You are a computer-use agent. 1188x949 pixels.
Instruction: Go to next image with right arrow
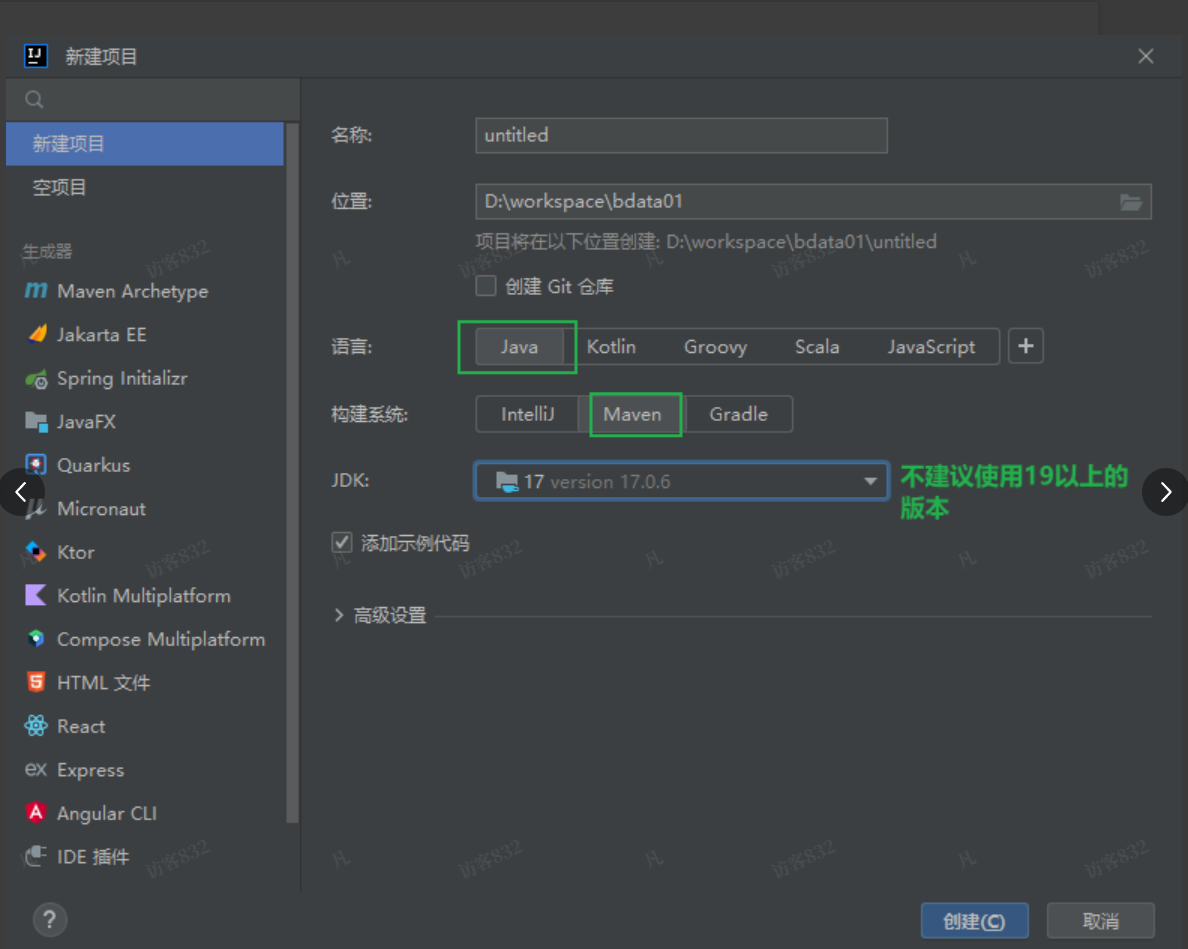(1165, 492)
